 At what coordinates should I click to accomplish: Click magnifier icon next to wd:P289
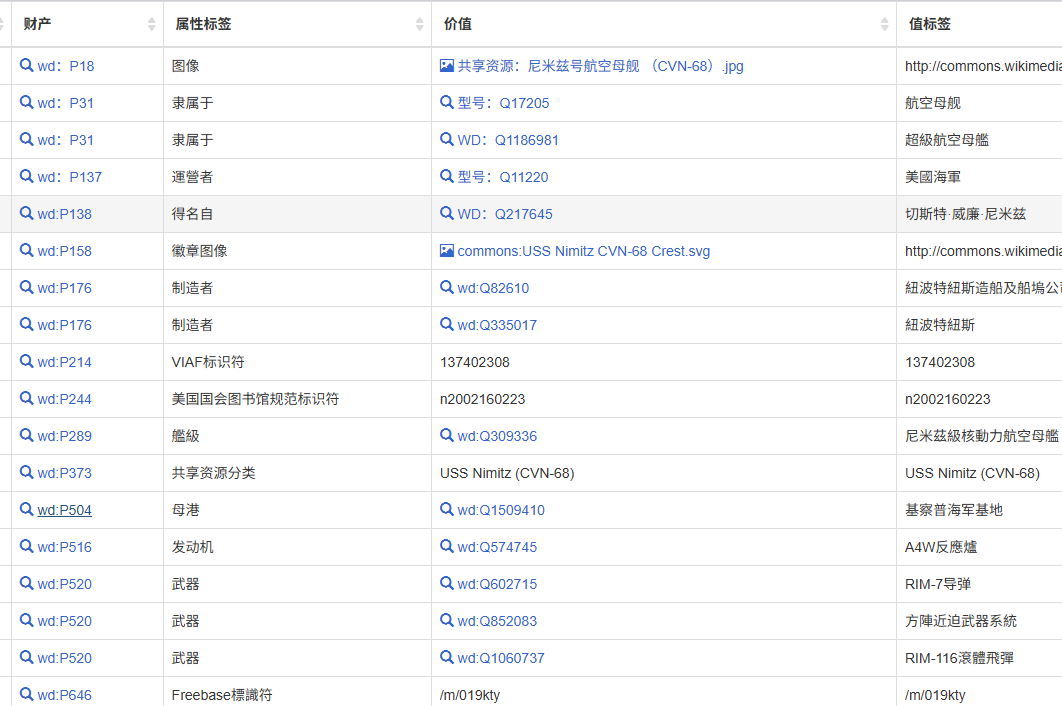click(x=26, y=435)
